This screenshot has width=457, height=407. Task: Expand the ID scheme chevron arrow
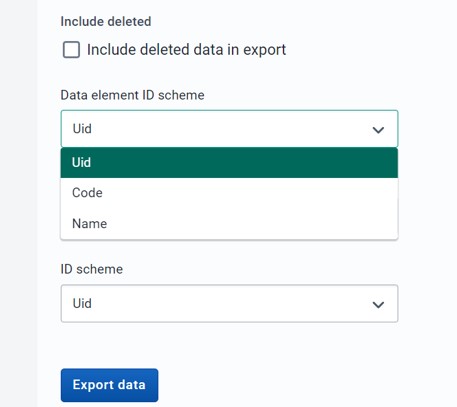378,304
